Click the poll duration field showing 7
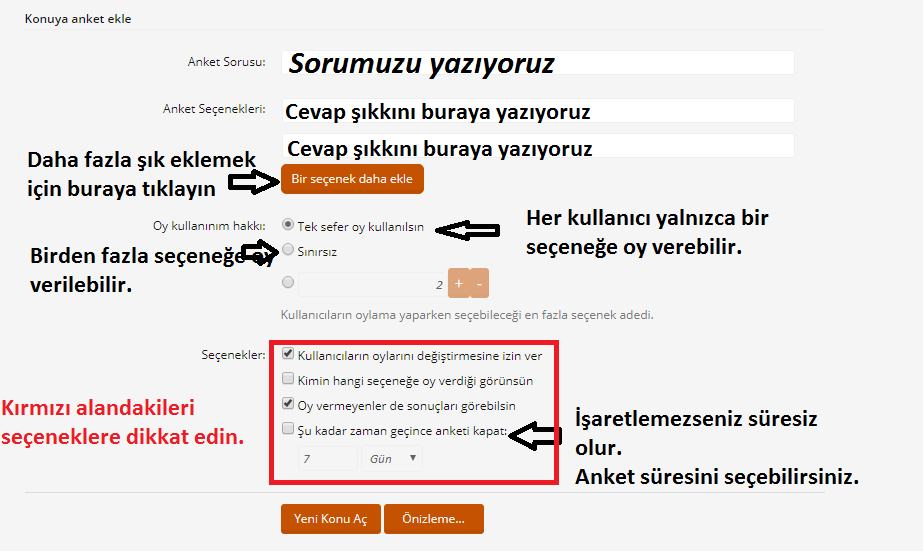The height and width of the screenshot is (551, 923). [328, 459]
